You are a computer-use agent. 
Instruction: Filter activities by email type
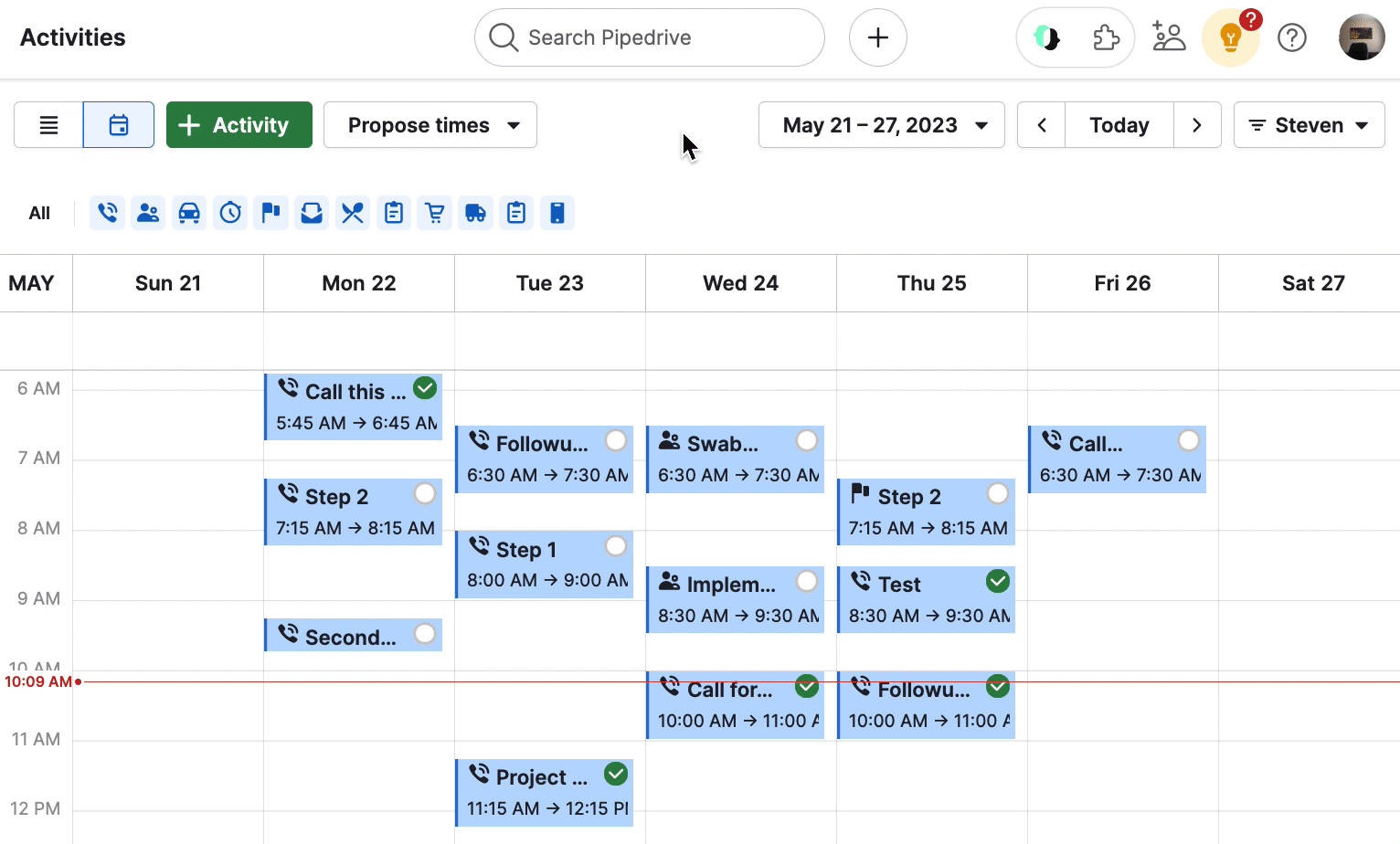click(x=312, y=212)
